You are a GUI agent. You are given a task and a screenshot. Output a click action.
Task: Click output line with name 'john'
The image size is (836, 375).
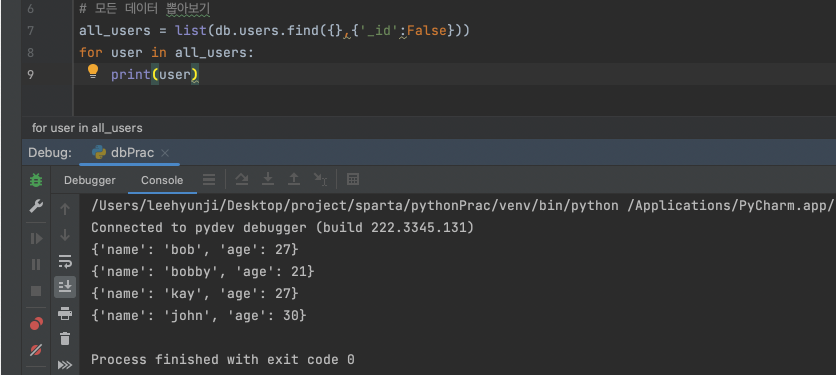[199, 315]
